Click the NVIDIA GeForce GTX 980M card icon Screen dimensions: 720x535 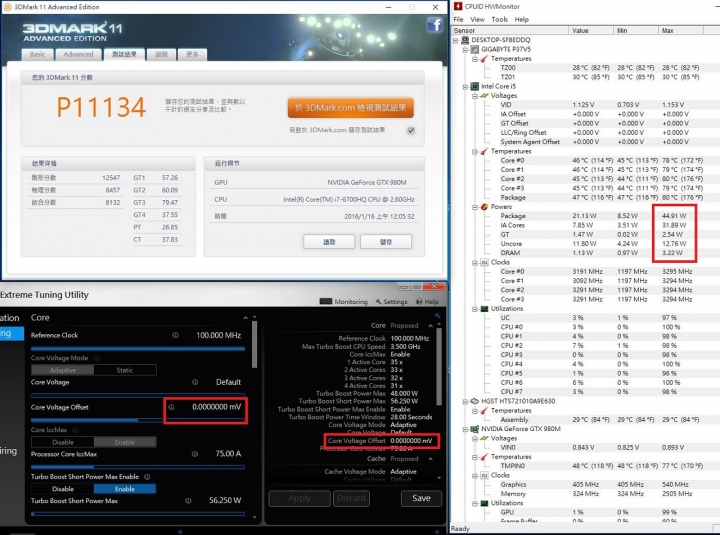[475, 429]
